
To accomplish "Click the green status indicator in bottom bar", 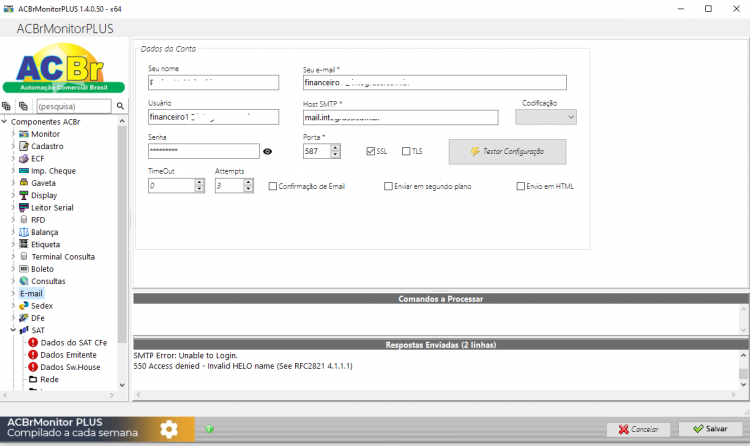I will click(x=209, y=429).
